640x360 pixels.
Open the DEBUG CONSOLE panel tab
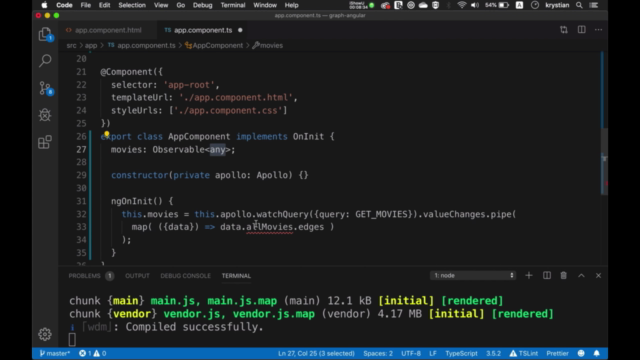click(185, 276)
